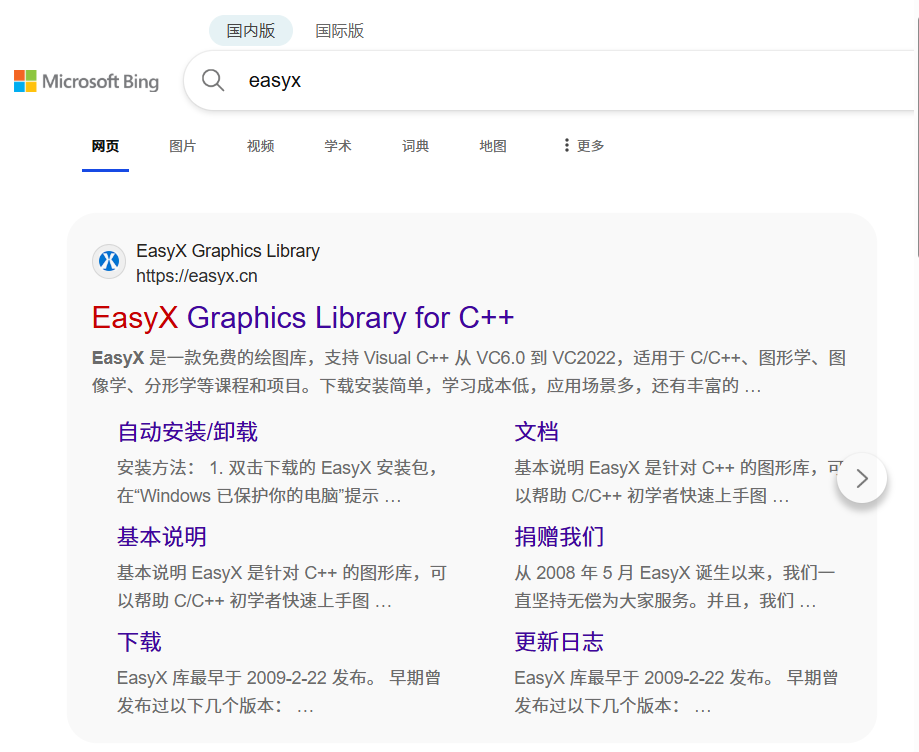The height and width of the screenshot is (752, 919).
Task: Go to the 地图 tab
Action: click(493, 146)
